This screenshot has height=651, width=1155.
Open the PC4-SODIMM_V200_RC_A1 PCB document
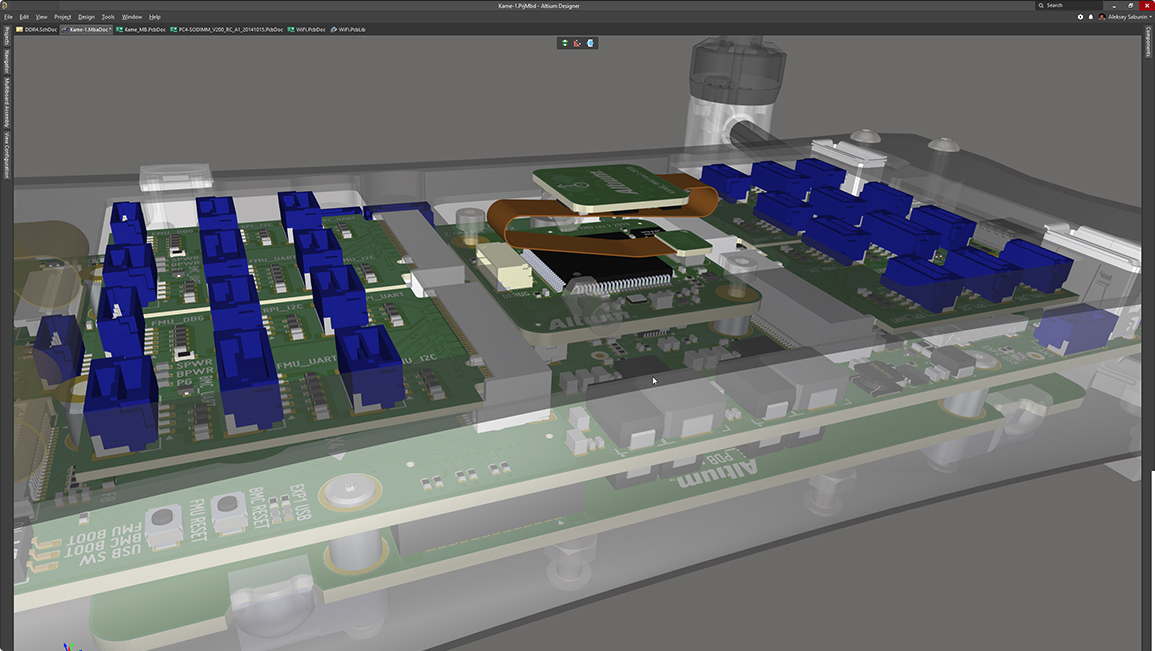coord(227,29)
